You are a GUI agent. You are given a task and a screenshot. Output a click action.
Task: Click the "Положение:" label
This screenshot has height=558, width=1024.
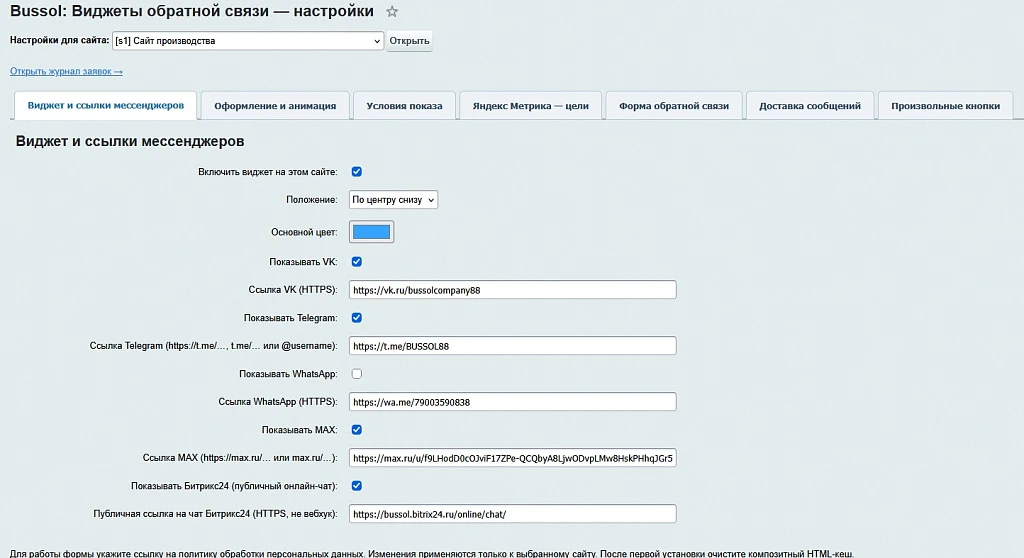(312, 200)
